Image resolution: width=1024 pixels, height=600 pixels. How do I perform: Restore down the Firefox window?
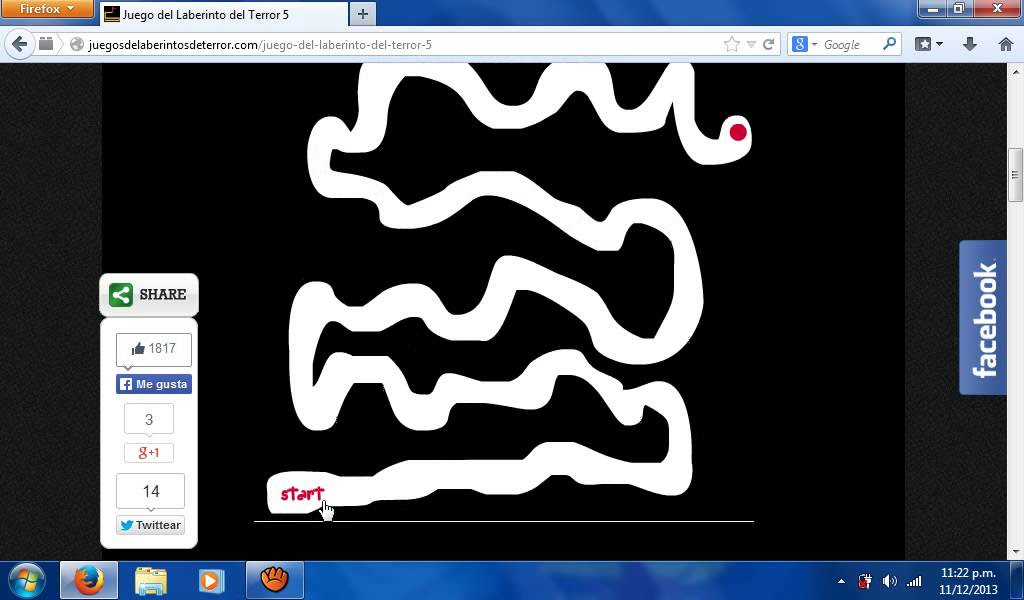coord(959,8)
